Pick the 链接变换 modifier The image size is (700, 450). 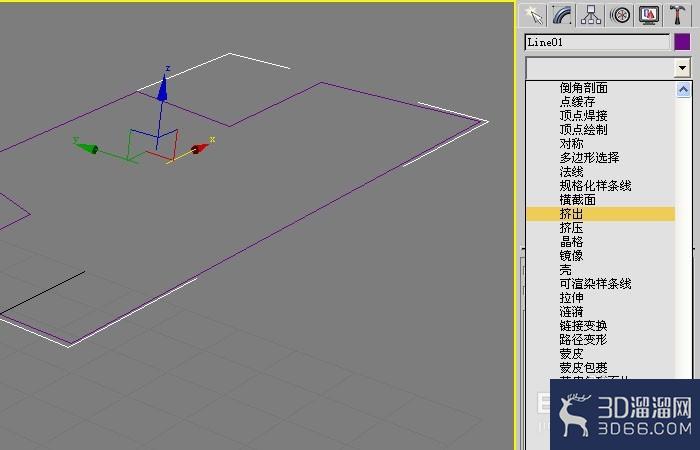[583, 326]
